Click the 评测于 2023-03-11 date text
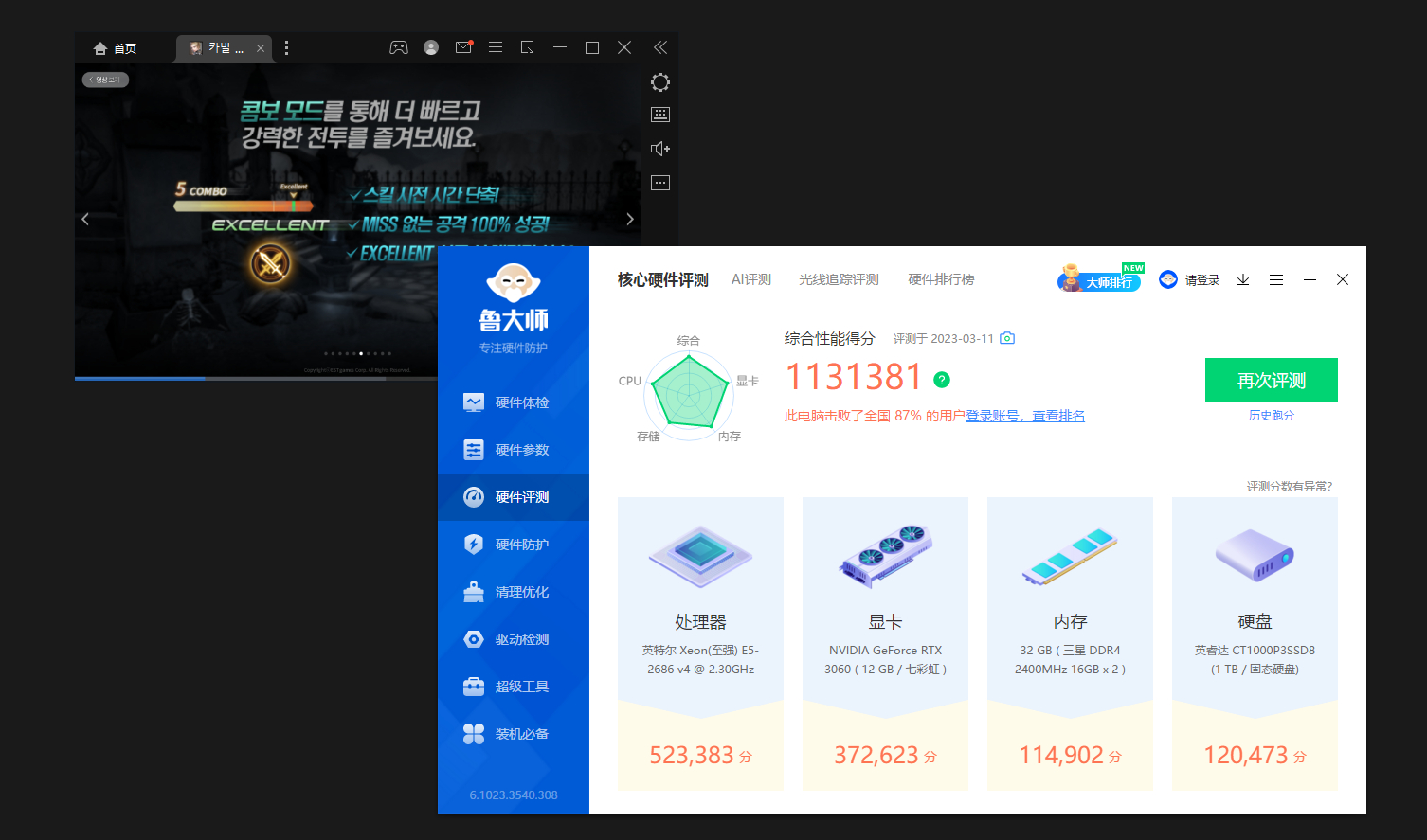The width and height of the screenshot is (1427, 840). click(x=943, y=338)
